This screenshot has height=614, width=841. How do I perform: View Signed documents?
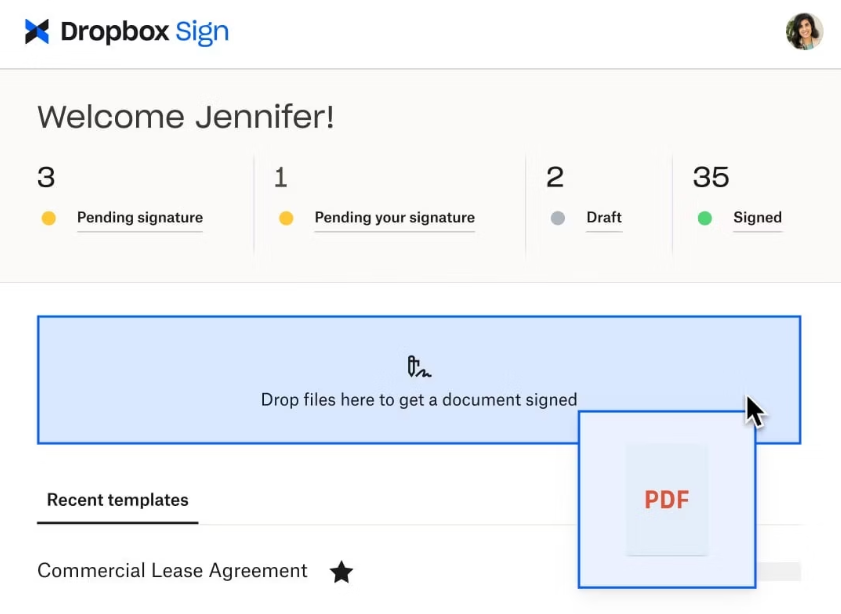(x=757, y=218)
